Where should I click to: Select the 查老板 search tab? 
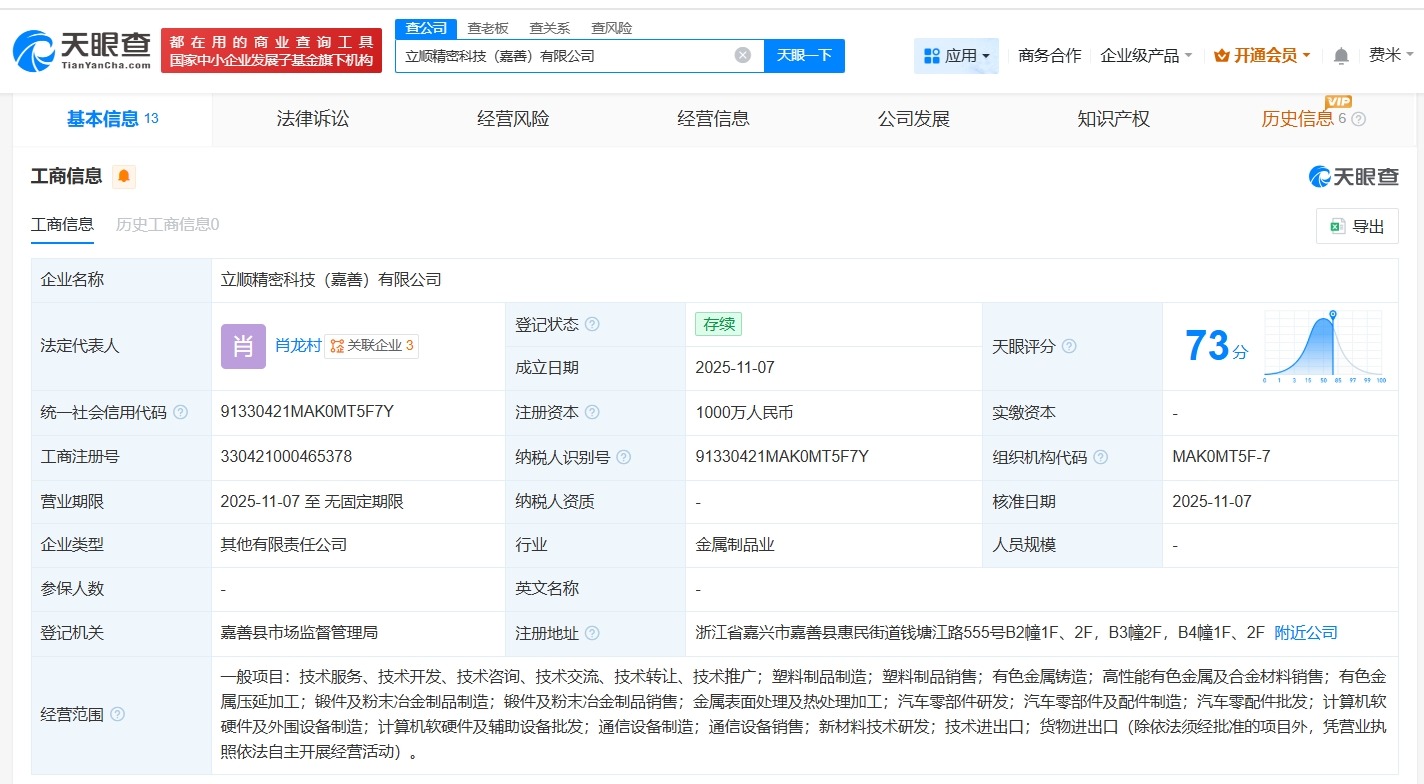[487, 27]
